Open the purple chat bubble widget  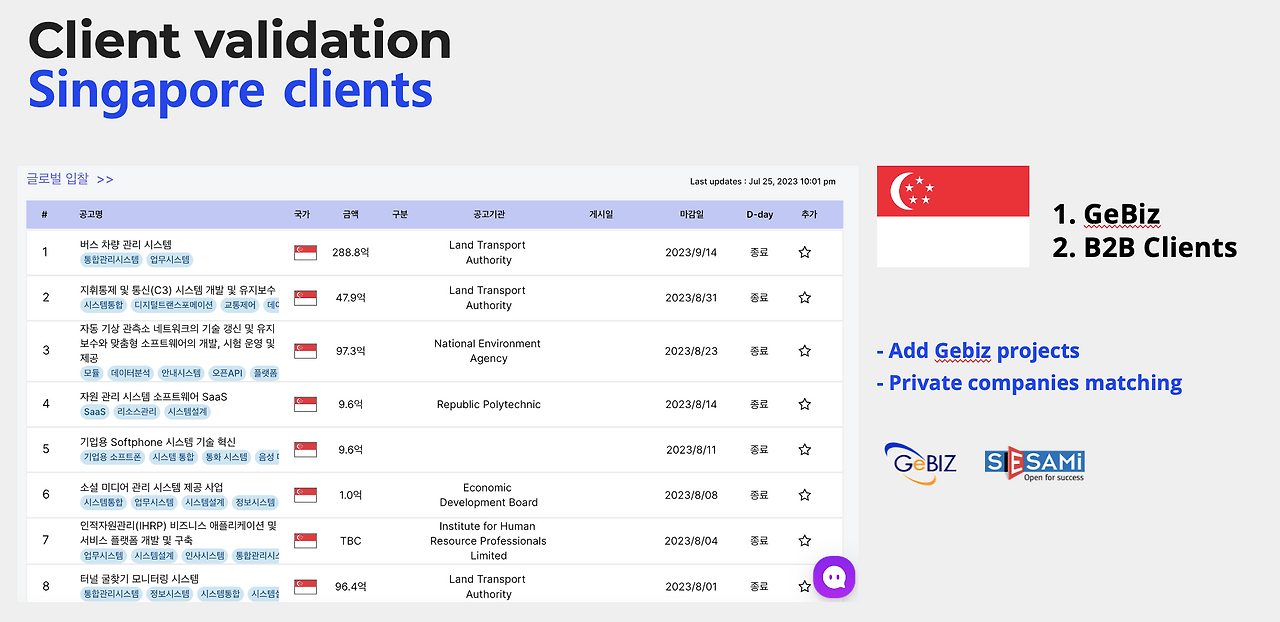(834, 577)
